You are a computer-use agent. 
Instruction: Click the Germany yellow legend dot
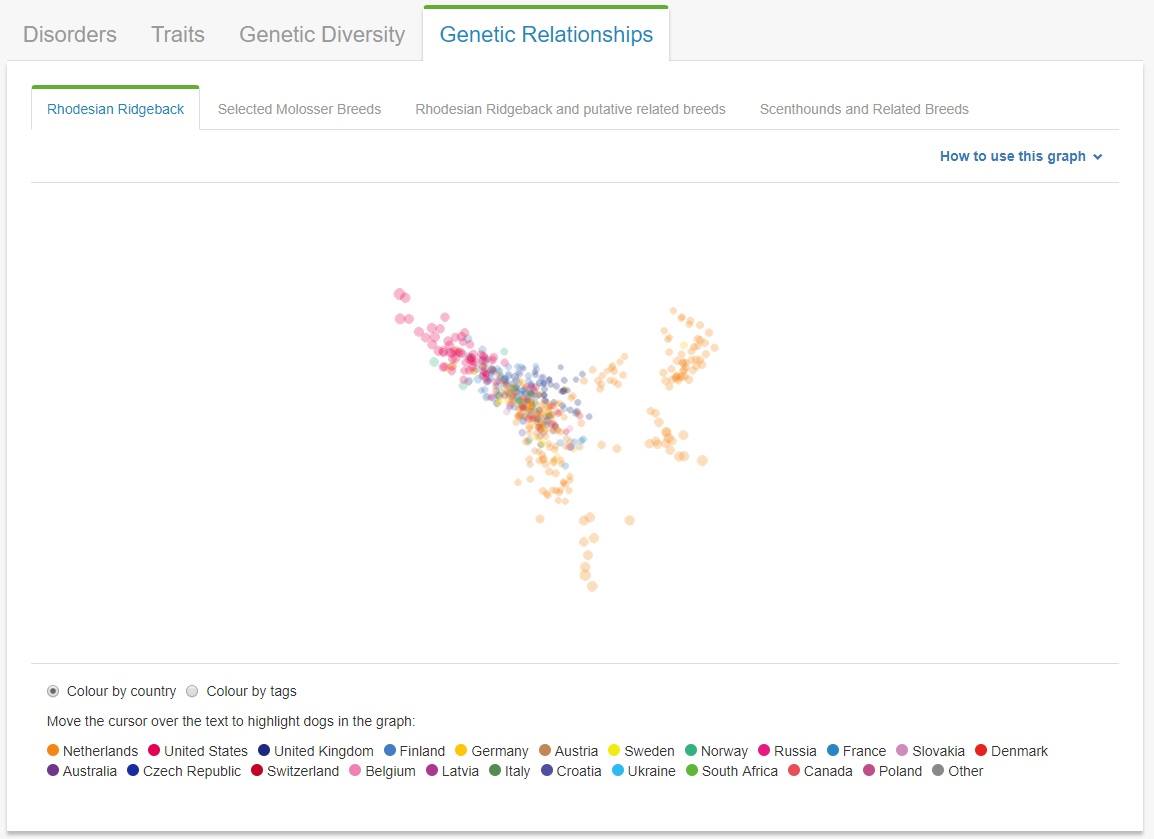click(x=461, y=750)
